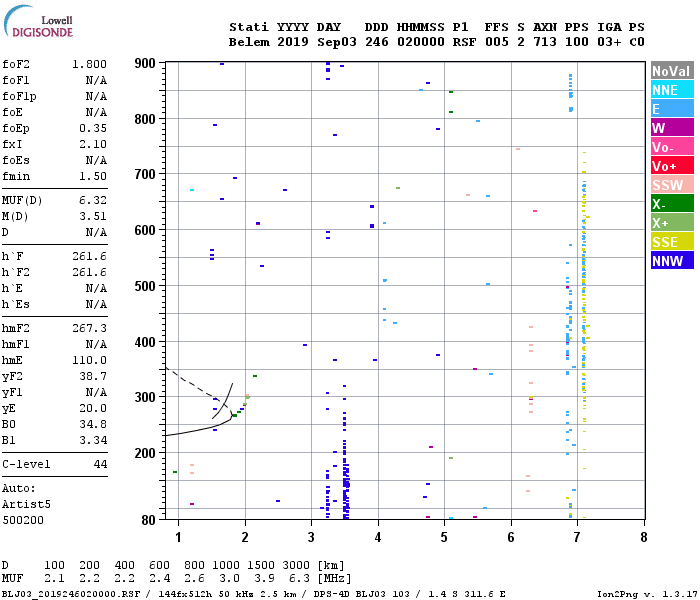
Task: Pick the X- dark green swatch
Action: 672,204
